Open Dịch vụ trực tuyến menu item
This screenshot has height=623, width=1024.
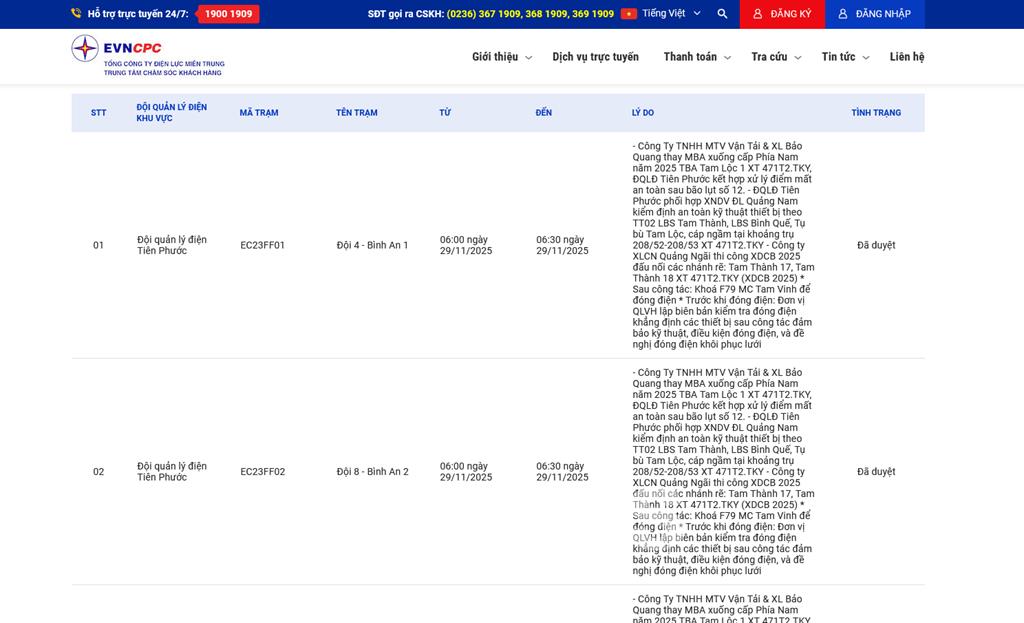tap(595, 57)
